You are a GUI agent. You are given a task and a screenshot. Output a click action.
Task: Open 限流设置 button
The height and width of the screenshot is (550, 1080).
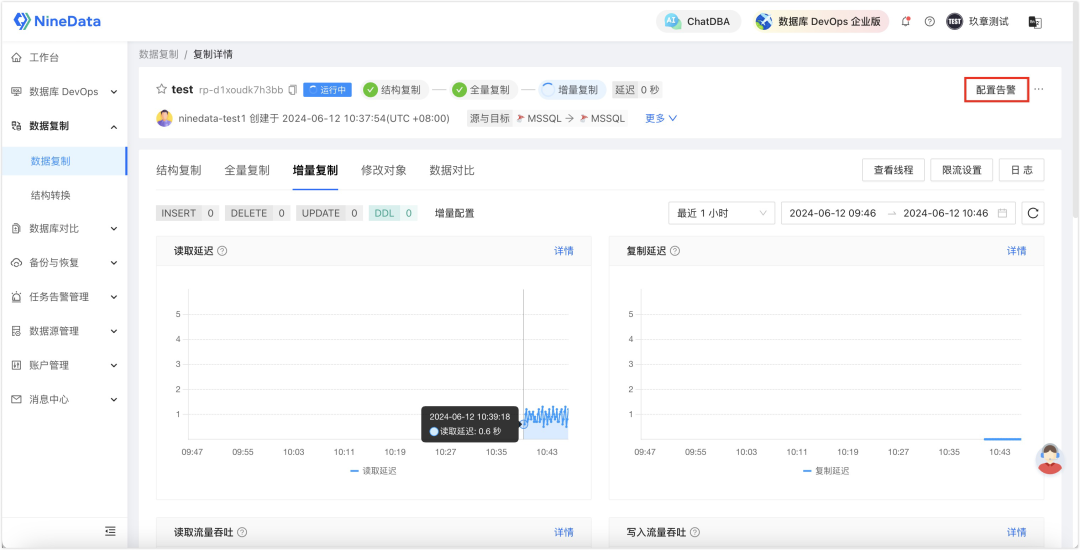pos(962,170)
